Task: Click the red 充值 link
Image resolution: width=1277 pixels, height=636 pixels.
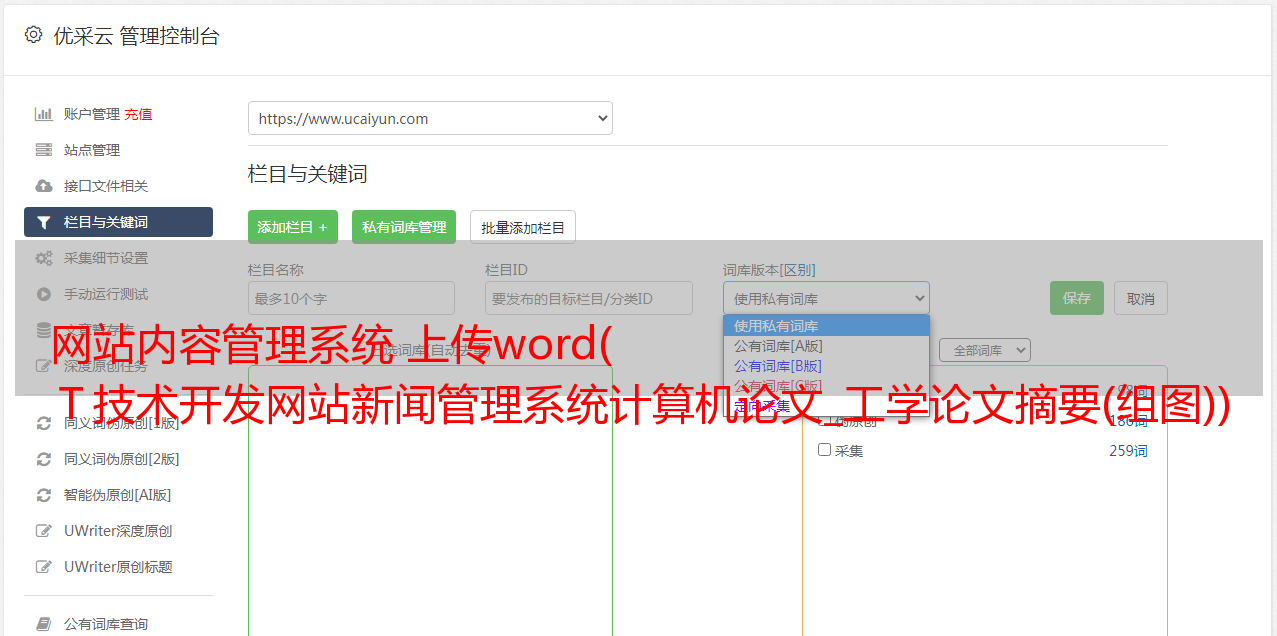Action: [x=138, y=114]
